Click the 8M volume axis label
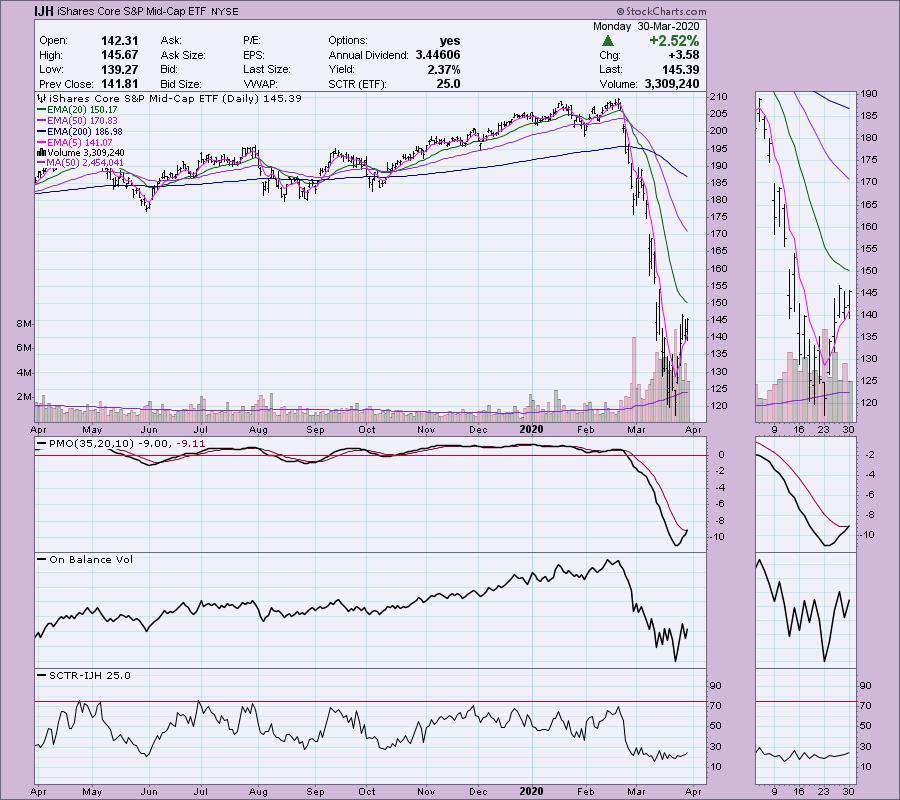The image size is (900, 800). tap(24, 324)
